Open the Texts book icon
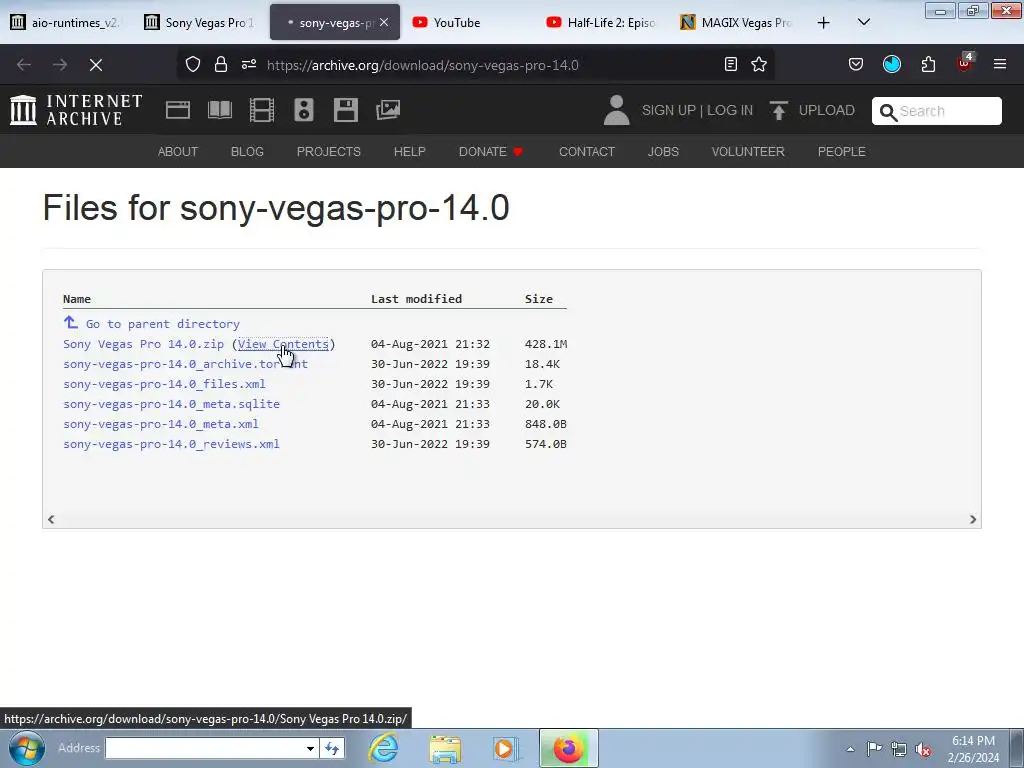 pyautogui.click(x=219, y=110)
